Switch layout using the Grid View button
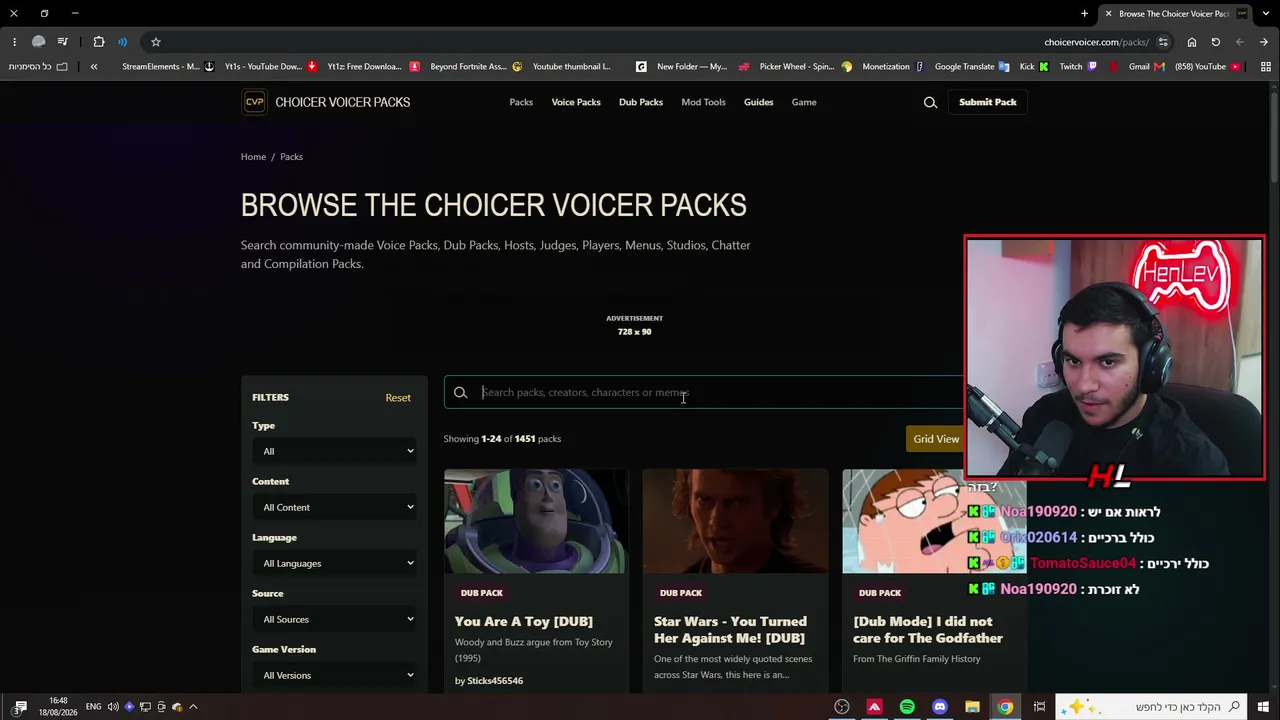Image resolution: width=1280 pixels, height=720 pixels. pos(936,439)
